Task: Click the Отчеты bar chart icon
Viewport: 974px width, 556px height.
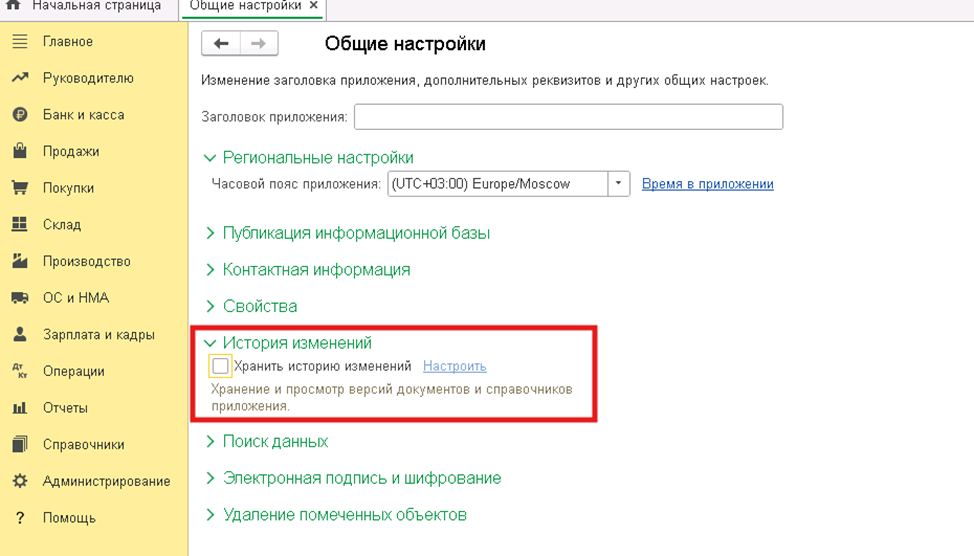Action: [x=20, y=408]
